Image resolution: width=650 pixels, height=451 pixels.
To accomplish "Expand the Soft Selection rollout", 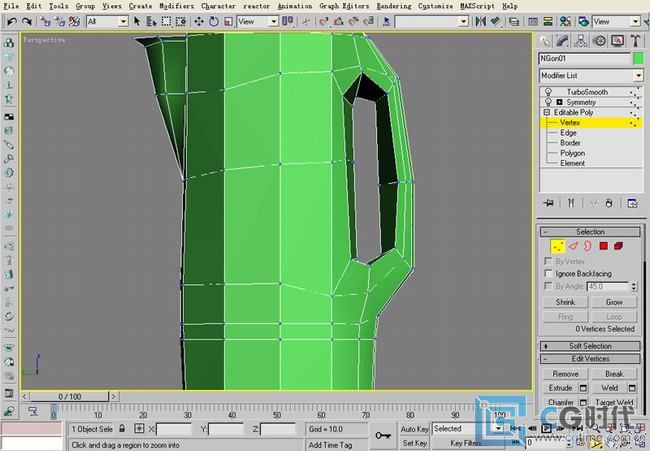I will 590,346.
